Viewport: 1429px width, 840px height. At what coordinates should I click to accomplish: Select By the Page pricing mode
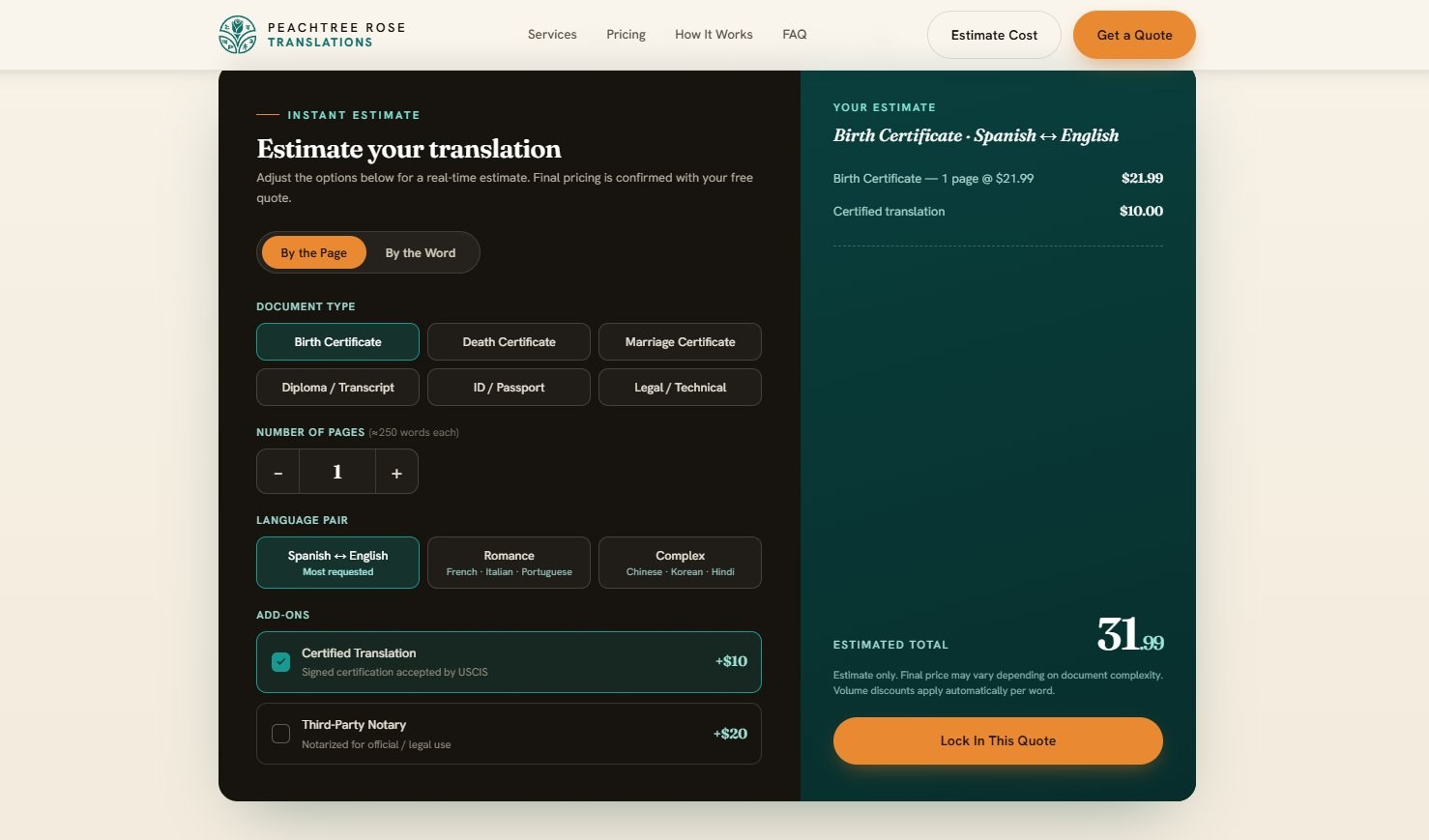point(313,252)
